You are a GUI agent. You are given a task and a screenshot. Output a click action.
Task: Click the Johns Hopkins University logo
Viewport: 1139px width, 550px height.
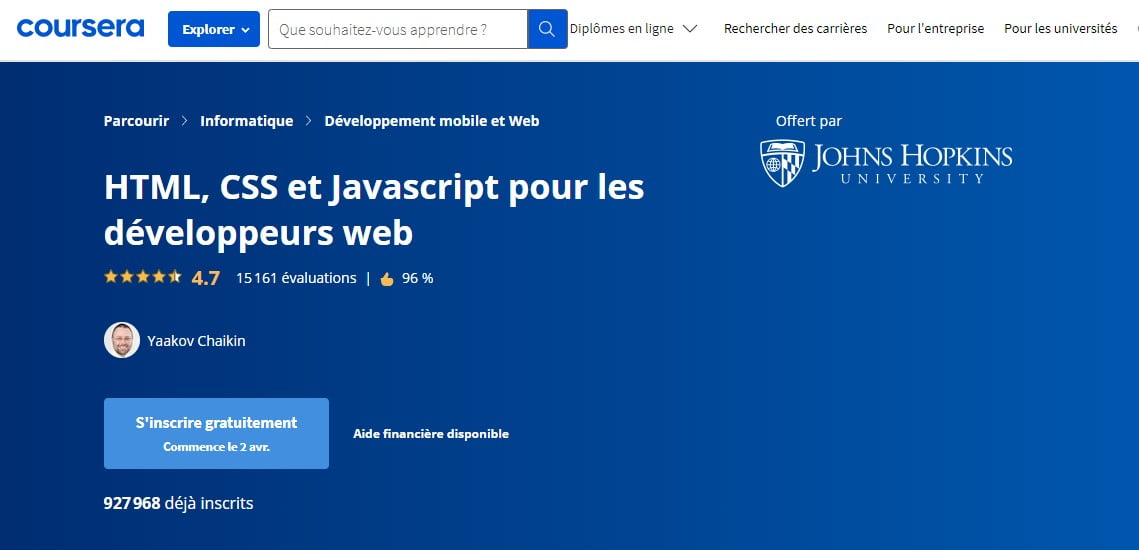click(886, 163)
